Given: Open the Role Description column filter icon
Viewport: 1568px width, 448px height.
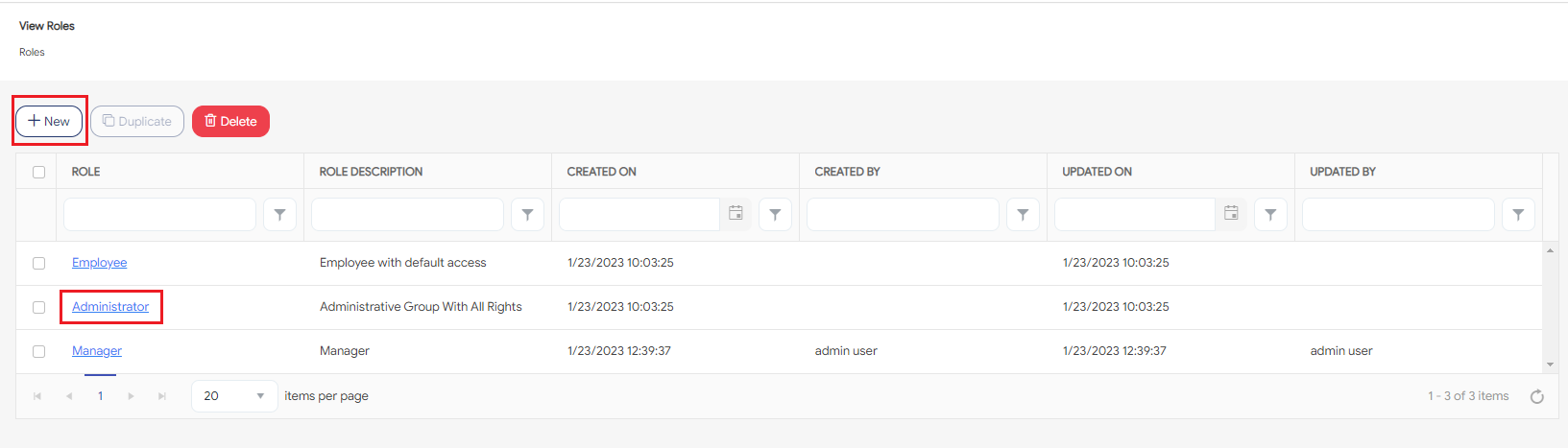Looking at the screenshot, I should 527,215.
